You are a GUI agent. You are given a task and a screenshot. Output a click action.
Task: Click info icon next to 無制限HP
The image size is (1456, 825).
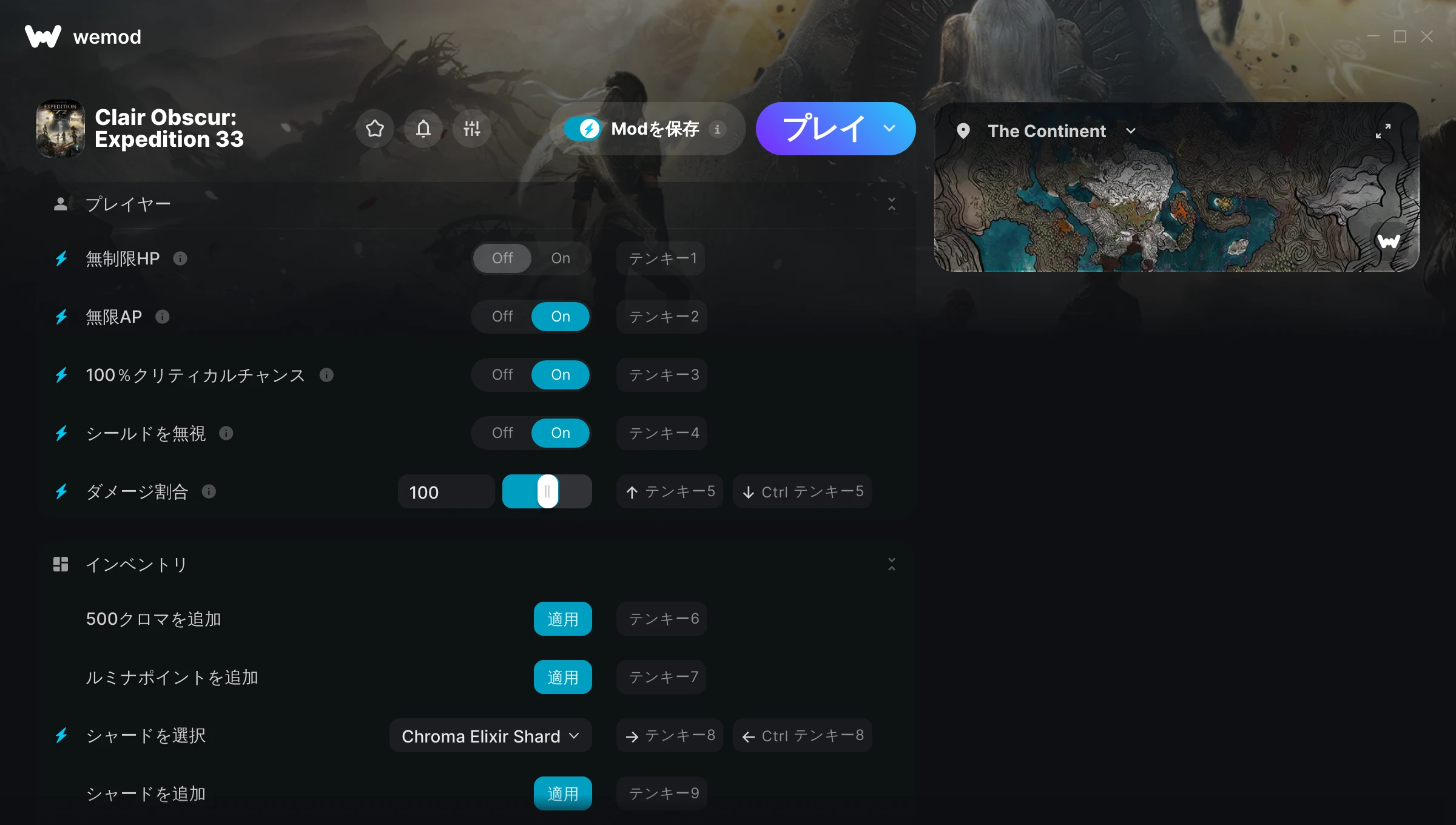(x=180, y=258)
